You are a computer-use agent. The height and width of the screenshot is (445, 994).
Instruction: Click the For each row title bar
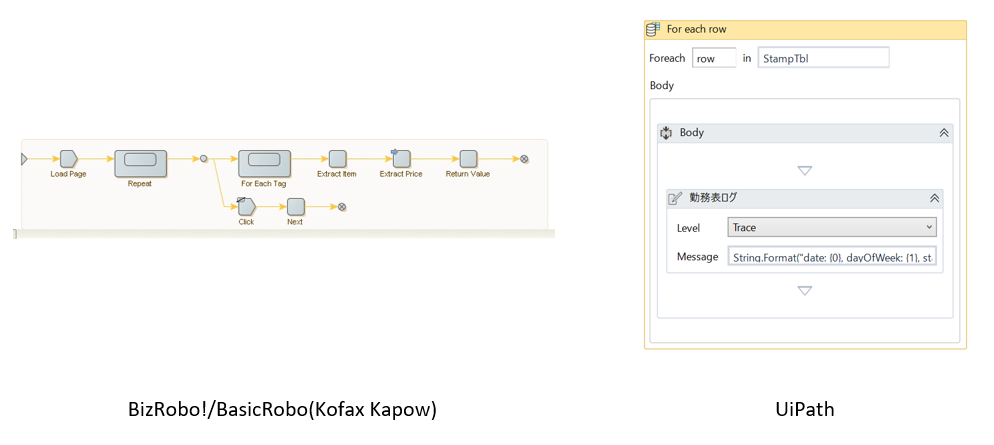805,29
